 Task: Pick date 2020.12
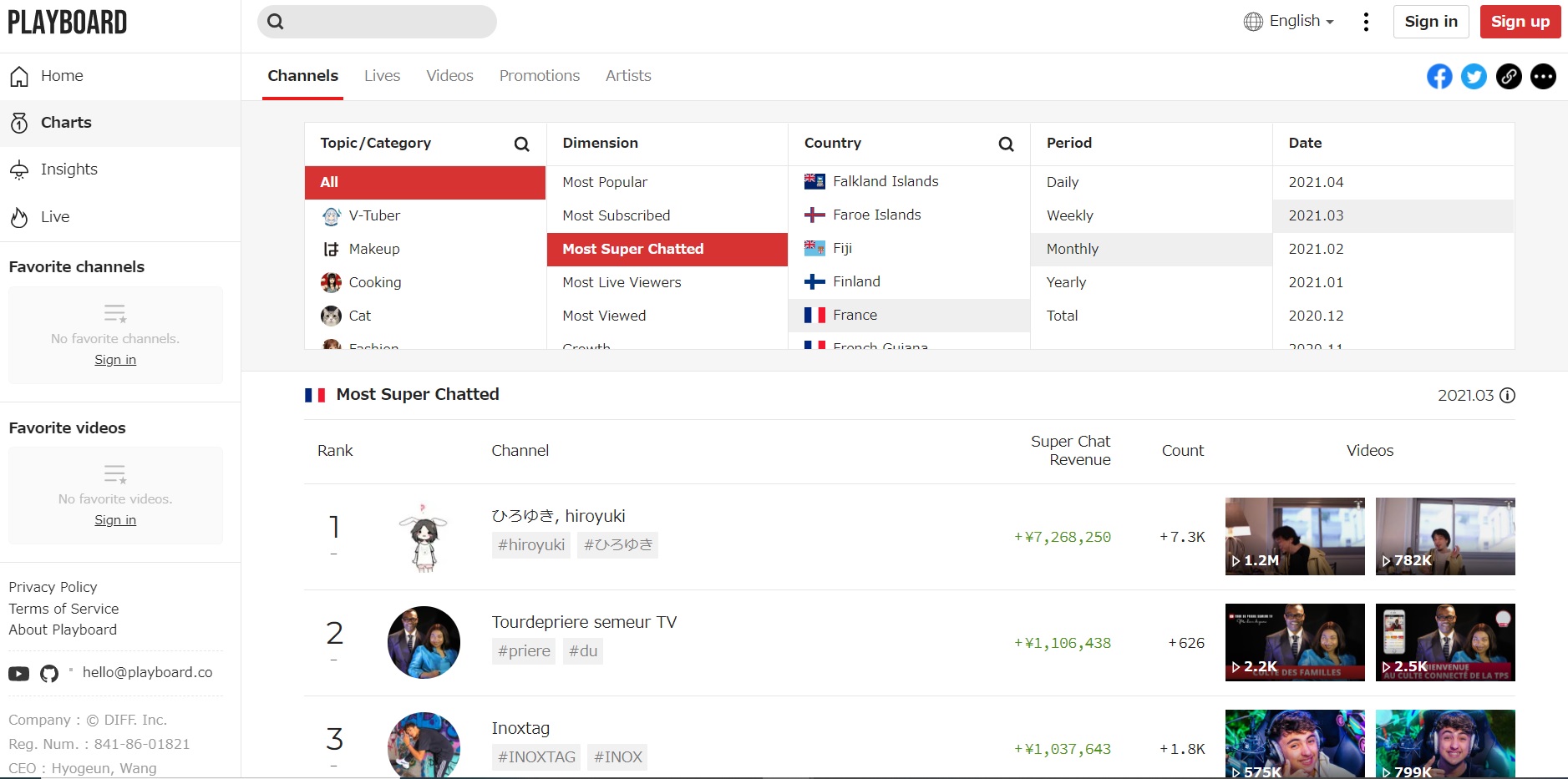coord(1393,316)
